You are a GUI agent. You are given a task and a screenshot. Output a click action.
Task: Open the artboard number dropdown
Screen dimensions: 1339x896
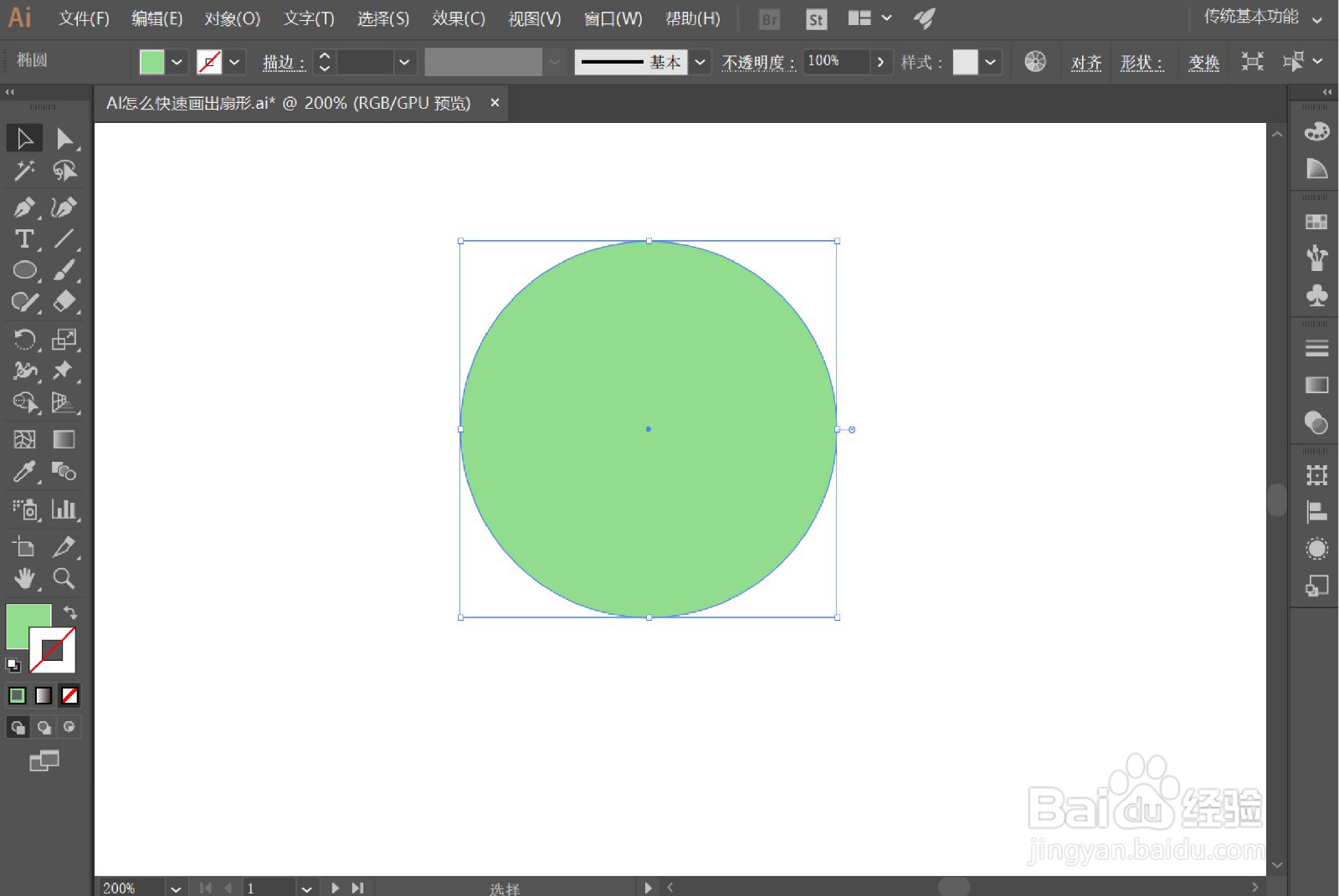point(306,888)
